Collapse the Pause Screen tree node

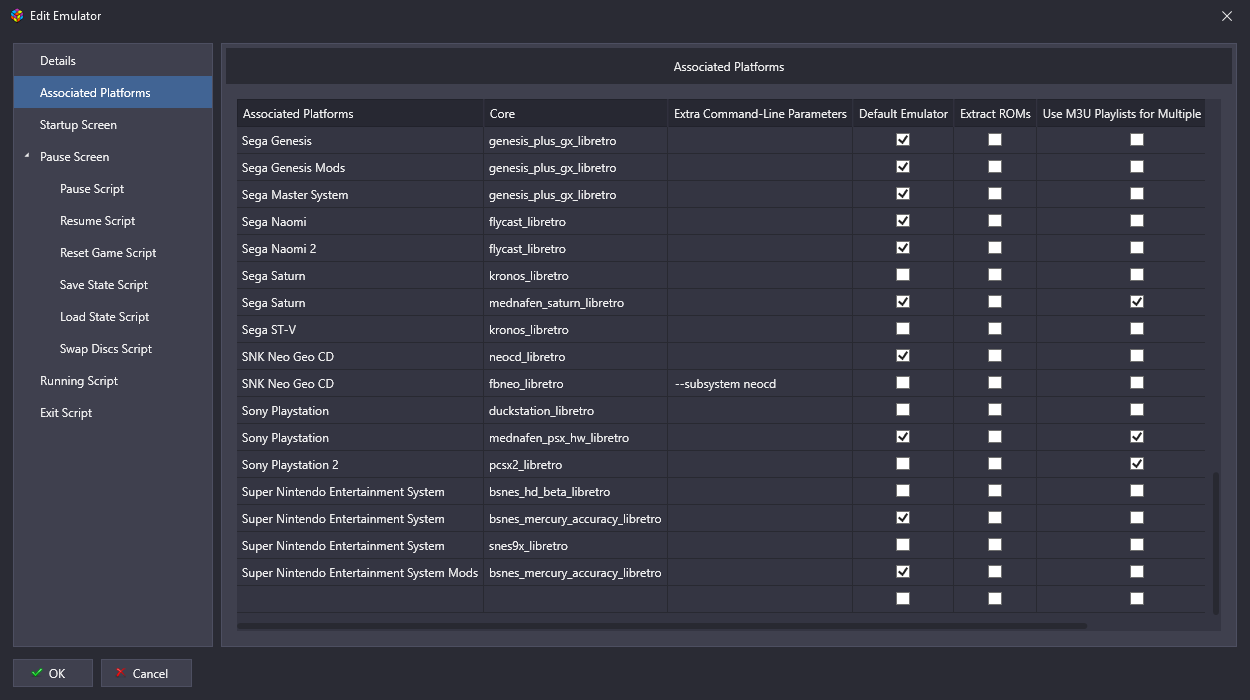pos(27,157)
